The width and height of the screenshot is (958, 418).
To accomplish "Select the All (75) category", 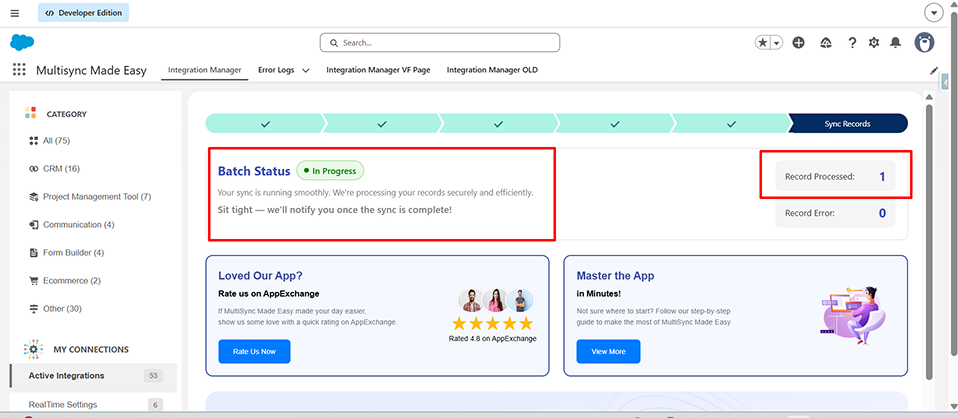I will coord(57,141).
